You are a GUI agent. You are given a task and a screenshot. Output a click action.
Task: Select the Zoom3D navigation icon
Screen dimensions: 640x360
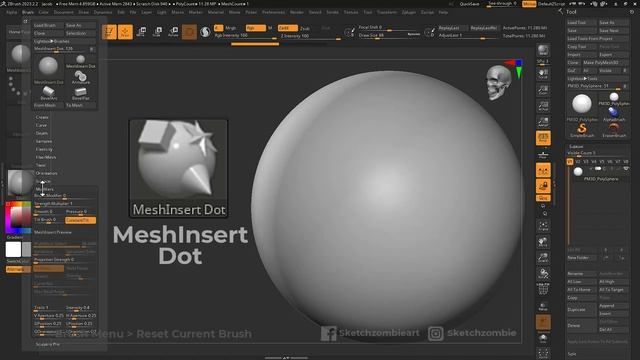coord(543,258)
